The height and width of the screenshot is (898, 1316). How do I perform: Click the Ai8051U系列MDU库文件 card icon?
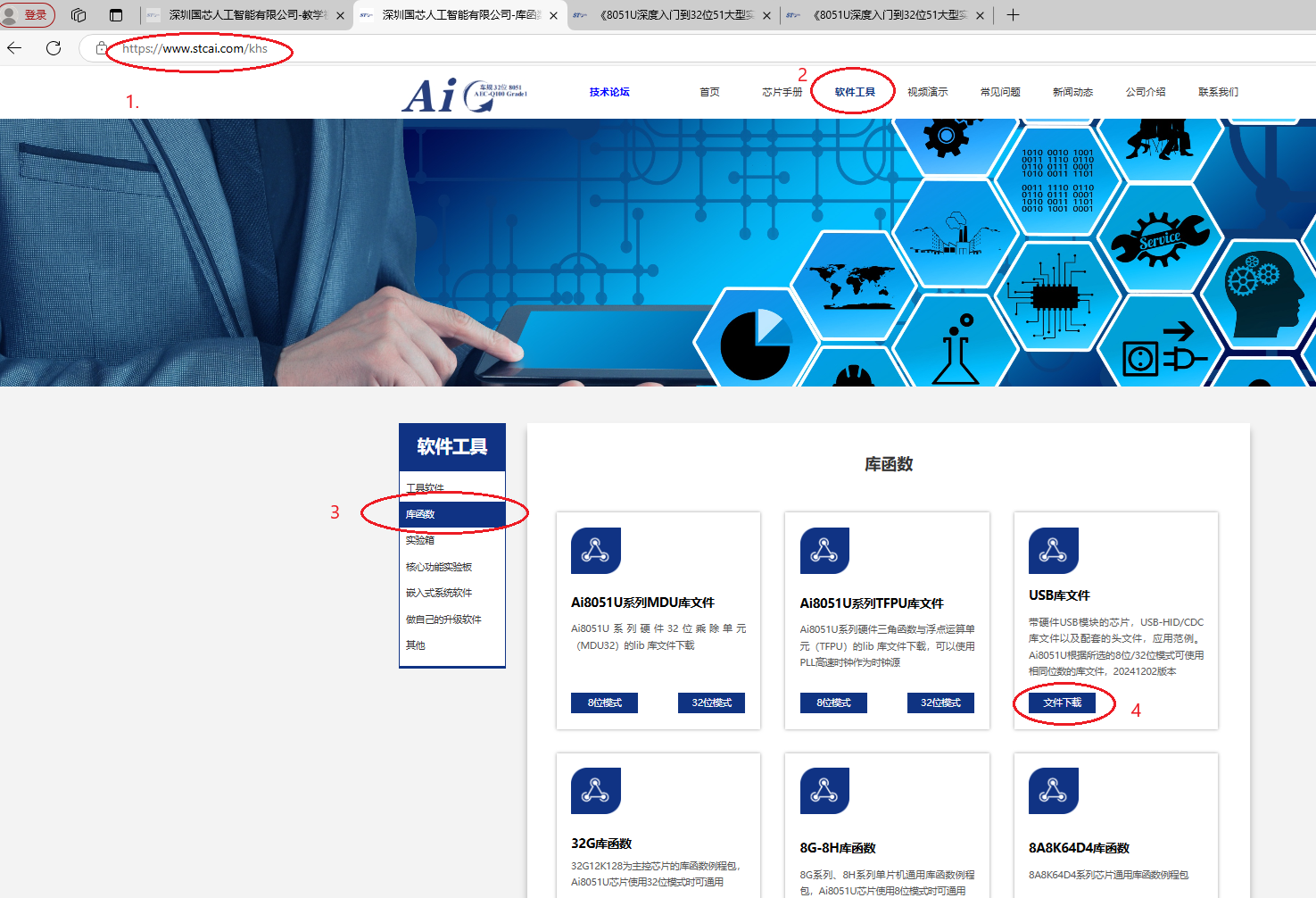596,551
